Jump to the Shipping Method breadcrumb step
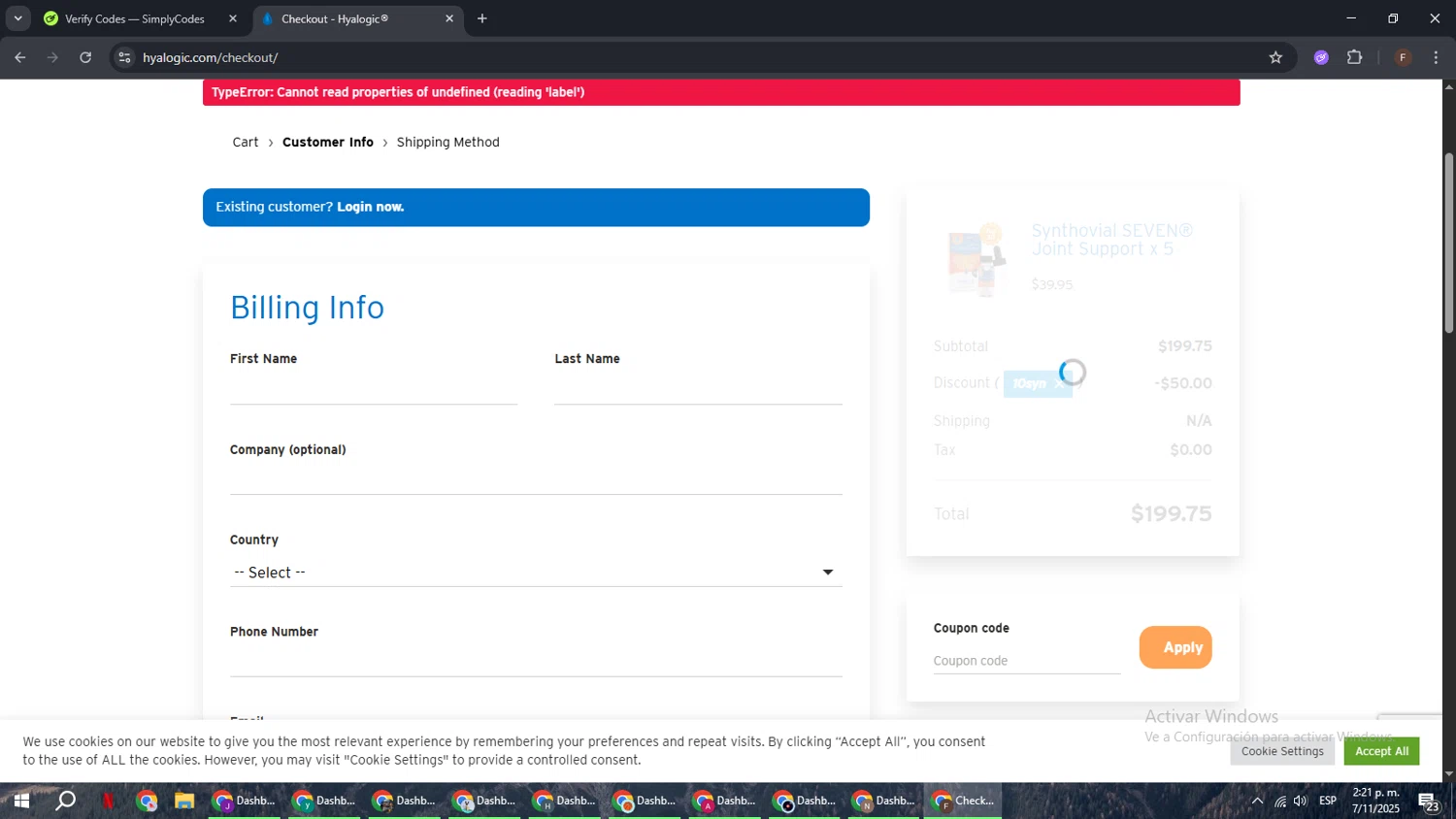1456x819 pixels. click(x=448, y=142)
